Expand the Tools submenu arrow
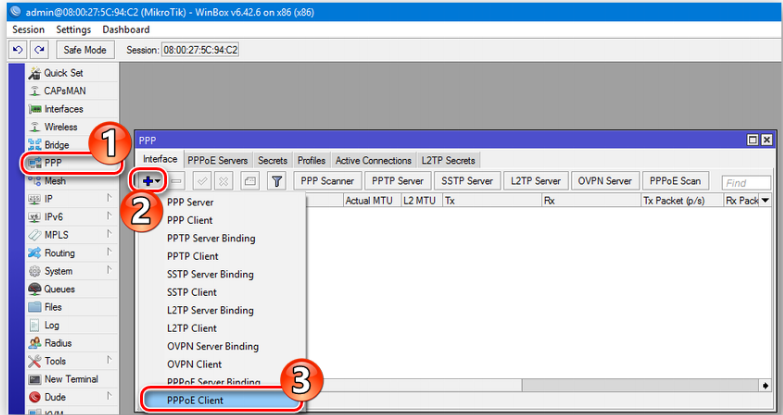 click(x=109, y=361)
